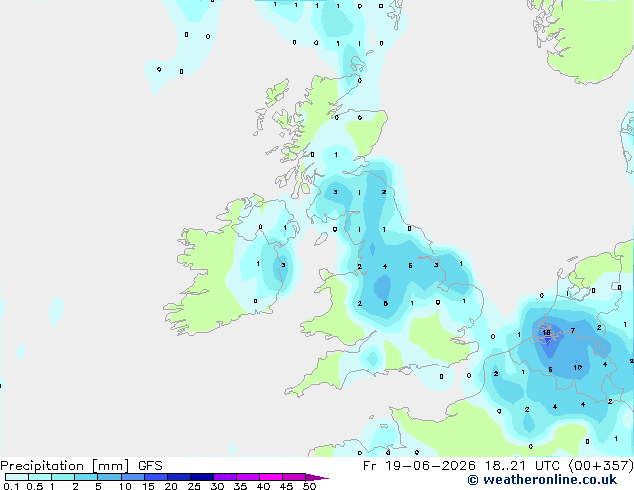Click the 20–25 mm legend color swatch
Image resolution: width=634 pixels, height=490 pixels.
[x=178, y=477]
